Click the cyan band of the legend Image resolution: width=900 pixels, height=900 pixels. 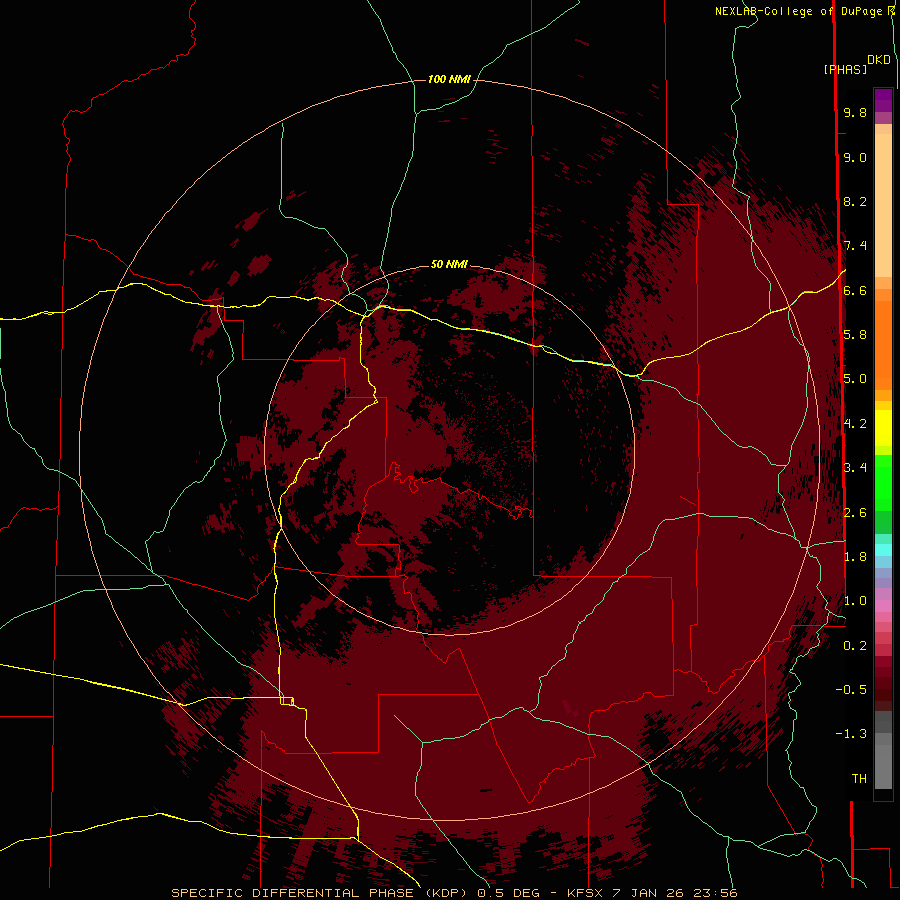[x=883, y=550]
